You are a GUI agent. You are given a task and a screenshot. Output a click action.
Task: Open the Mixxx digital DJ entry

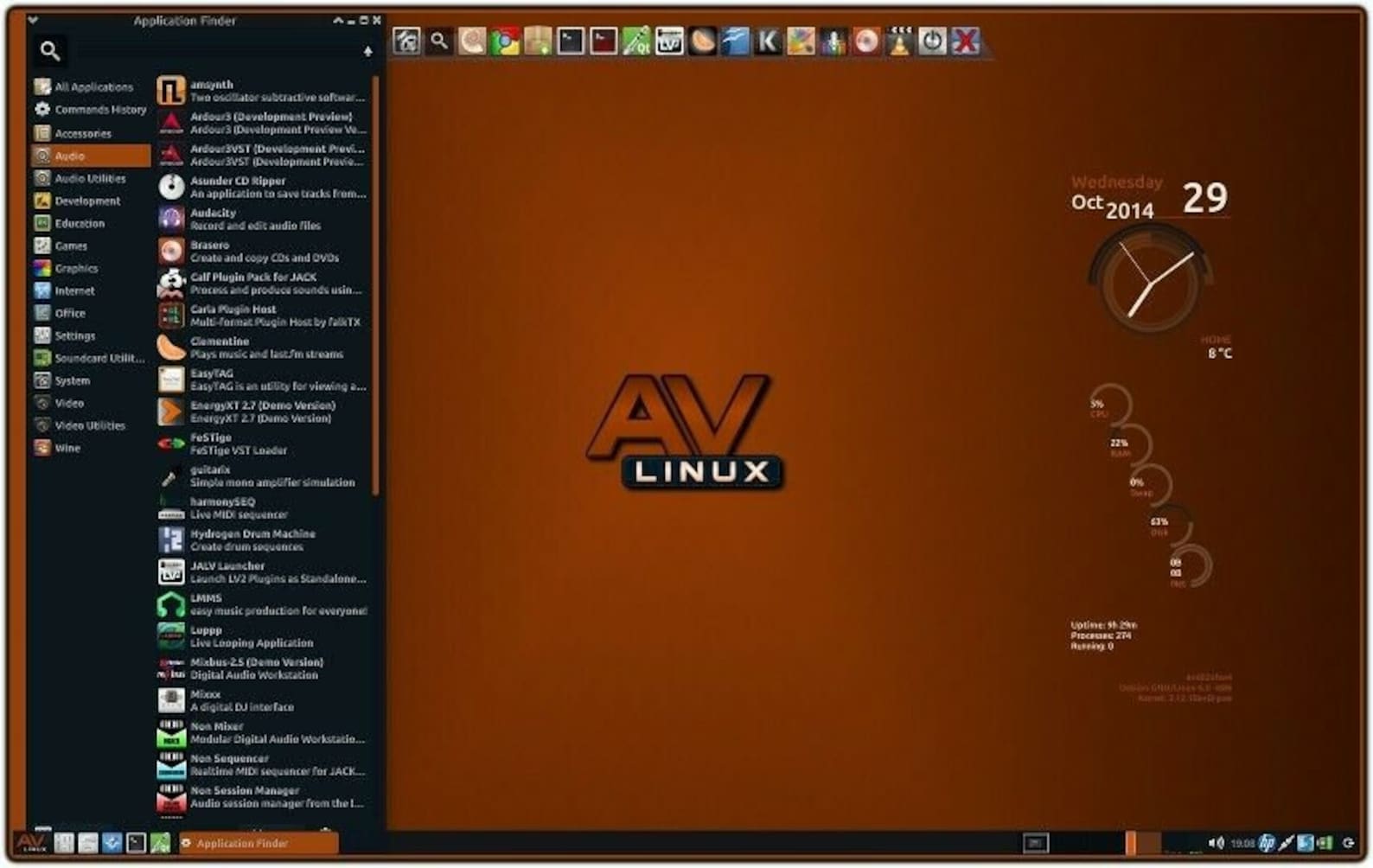(x=264, y=700)
